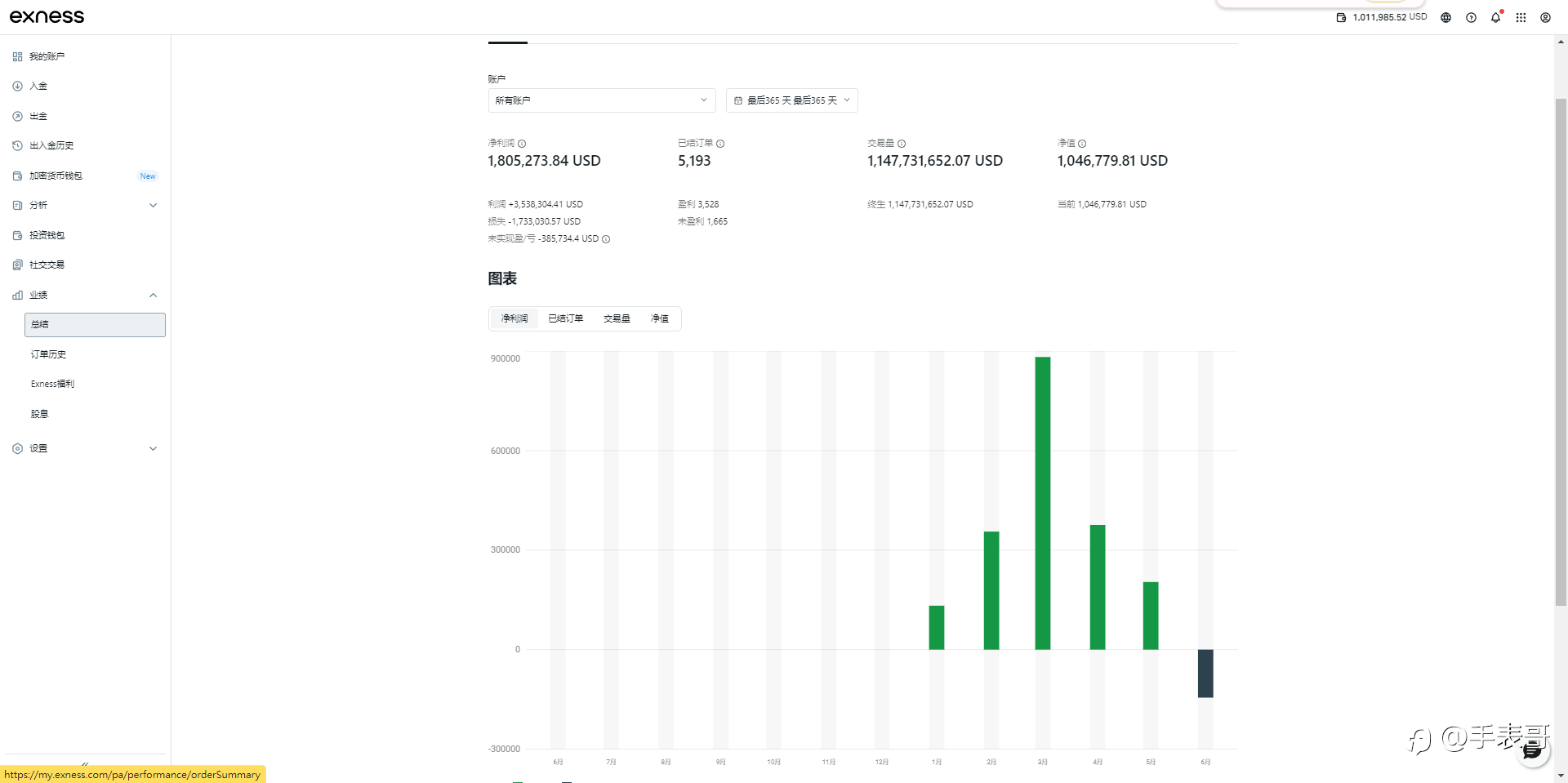Open the notifications bell icon
Screen dimensions: 1568x783
[x=1495, y=17]
